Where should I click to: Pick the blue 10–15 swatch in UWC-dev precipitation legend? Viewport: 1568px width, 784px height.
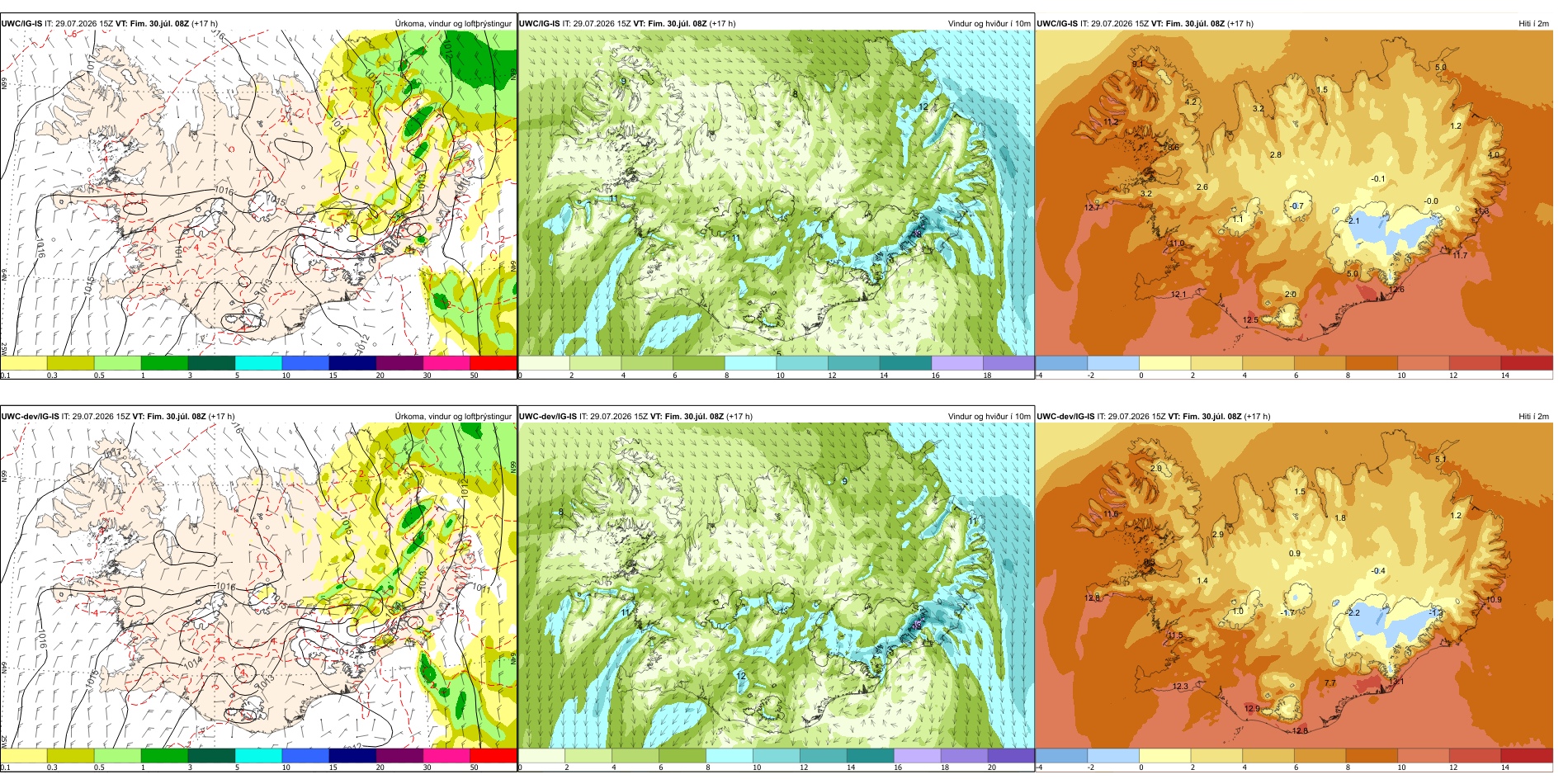click(305, 756)
